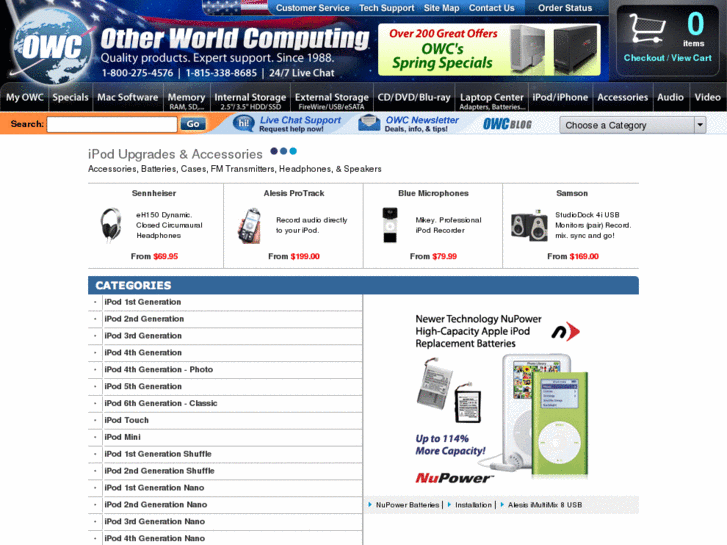
Task: Select iPod 3rd Generation category
Action: tap(143, 336)
